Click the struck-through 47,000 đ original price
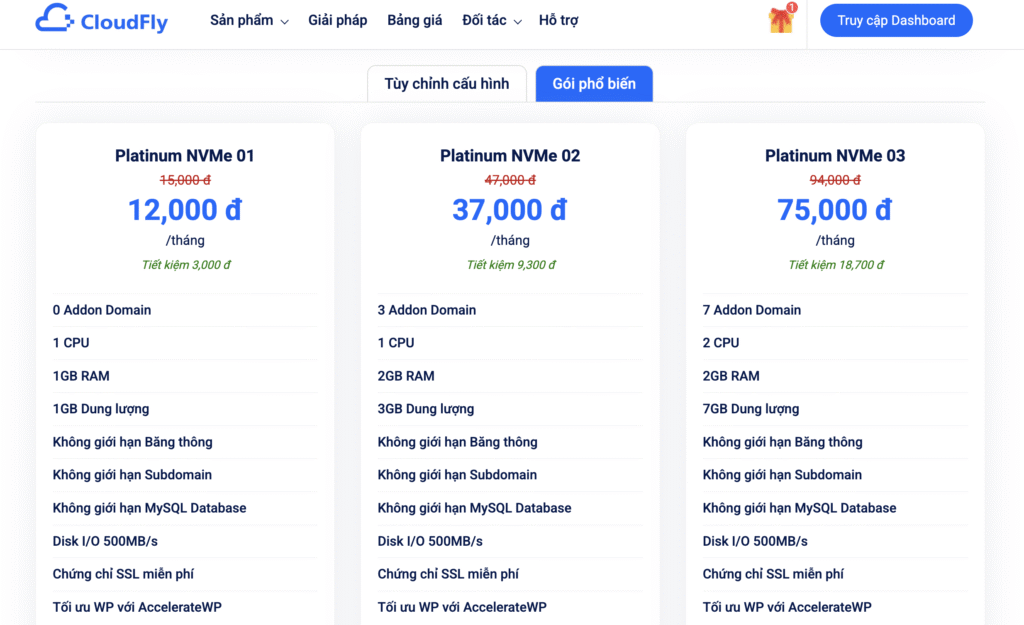The width and height of the screenshot is (1024, 625). pos(510,180)
